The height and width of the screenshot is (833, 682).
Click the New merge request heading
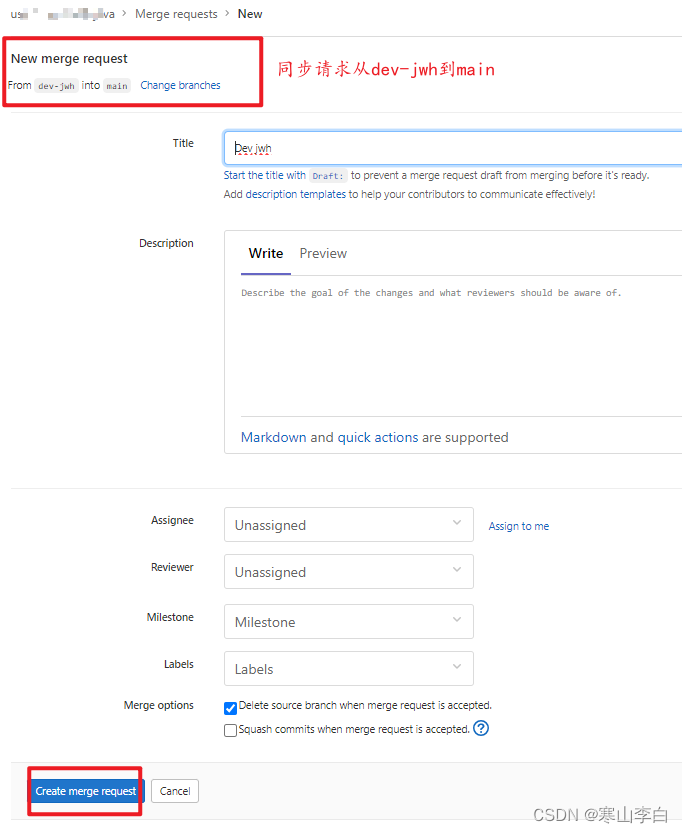[x=69, y=58]
